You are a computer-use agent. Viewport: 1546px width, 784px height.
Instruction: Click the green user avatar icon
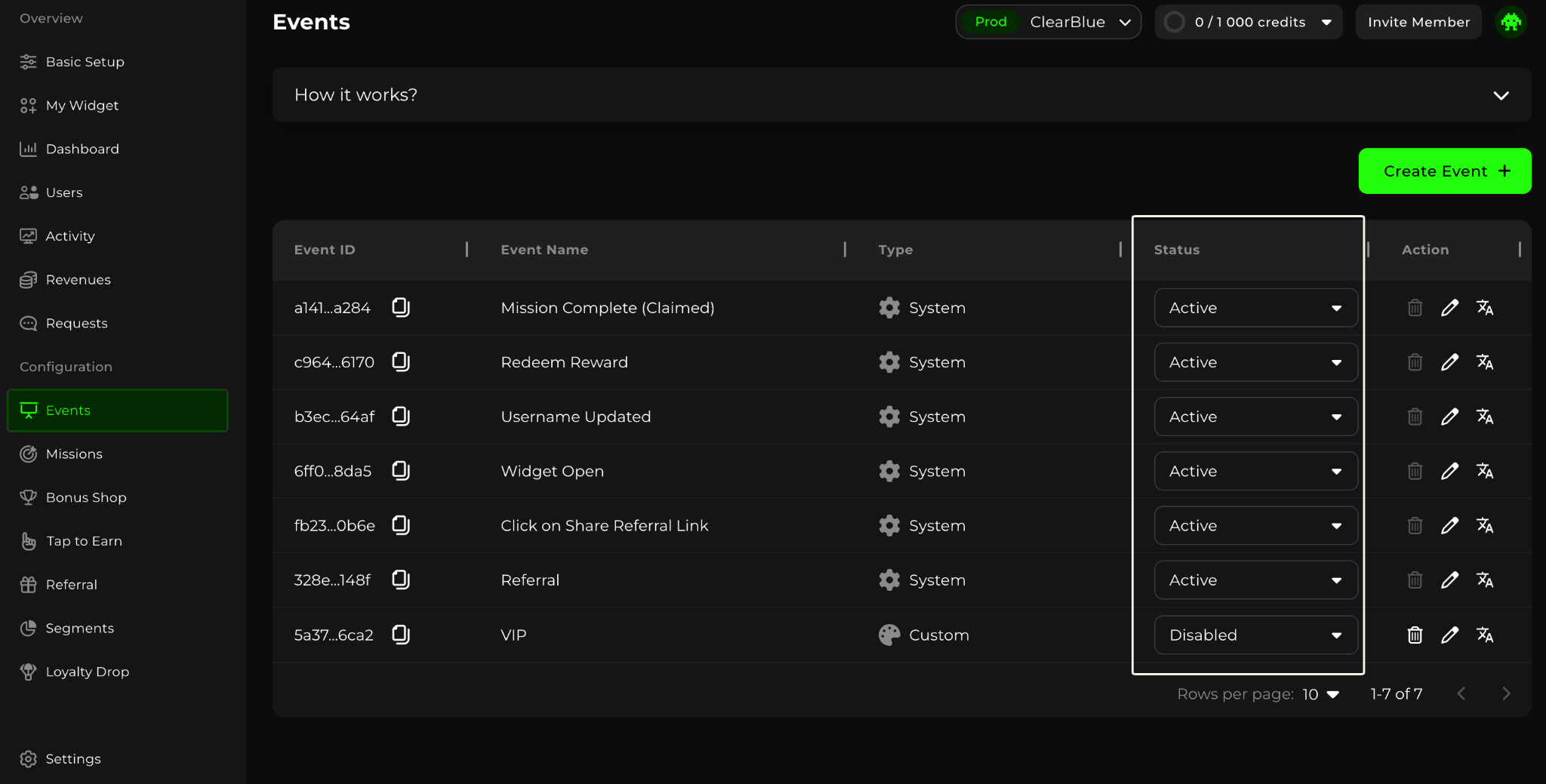[1511, 22]
